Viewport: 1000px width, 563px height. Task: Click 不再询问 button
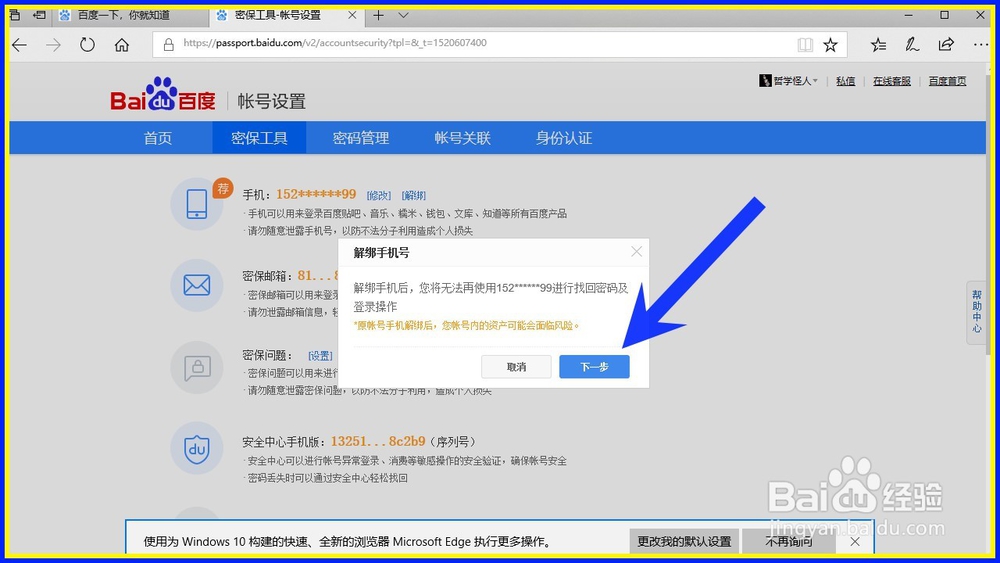pyautogui.click(x=789, y=542)
